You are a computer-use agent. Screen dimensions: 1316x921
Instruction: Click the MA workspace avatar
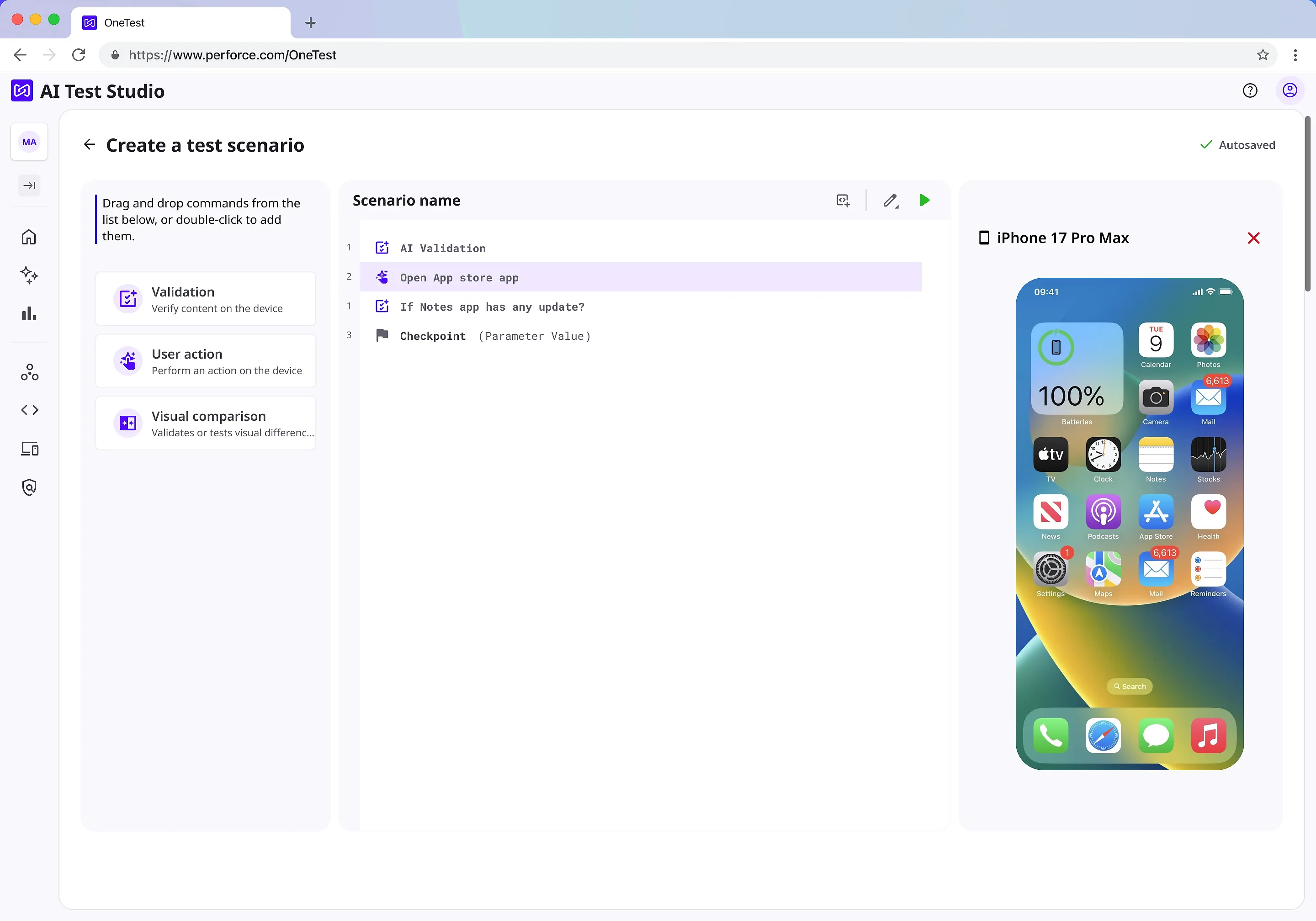(x=29, y=142)
